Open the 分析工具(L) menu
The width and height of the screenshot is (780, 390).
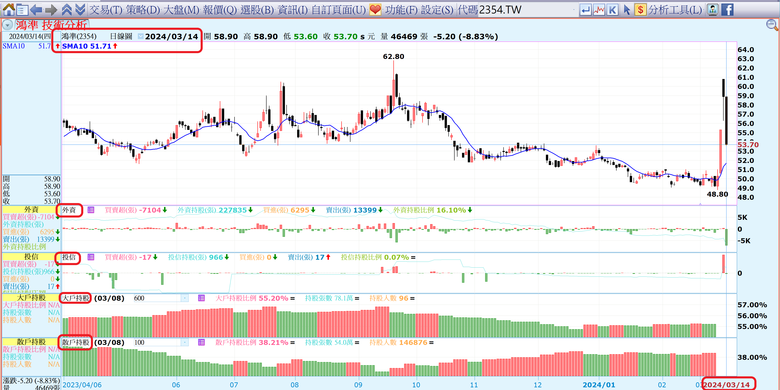pos(675,10)
